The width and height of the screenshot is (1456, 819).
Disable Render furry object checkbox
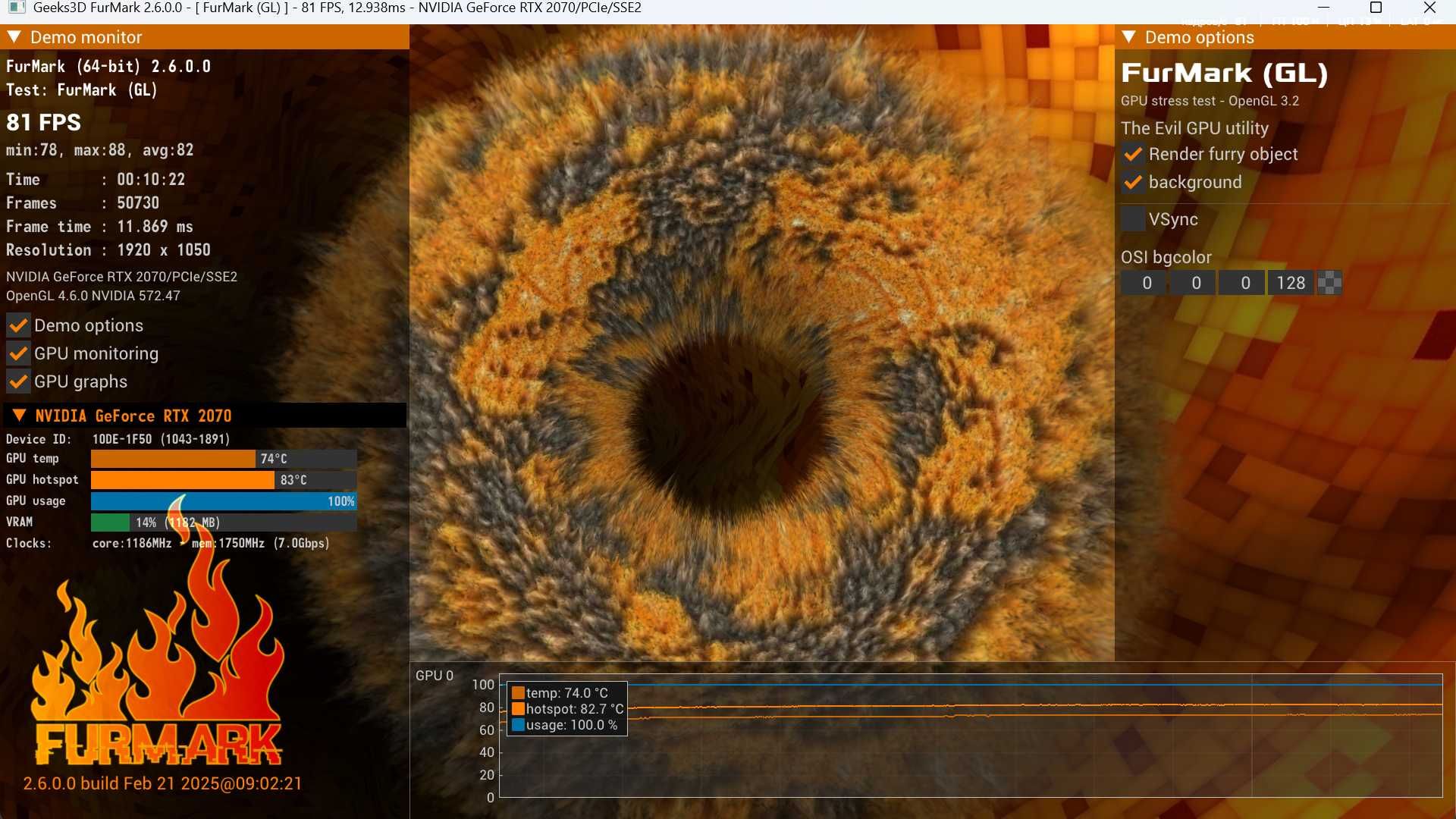(1133, 154)
